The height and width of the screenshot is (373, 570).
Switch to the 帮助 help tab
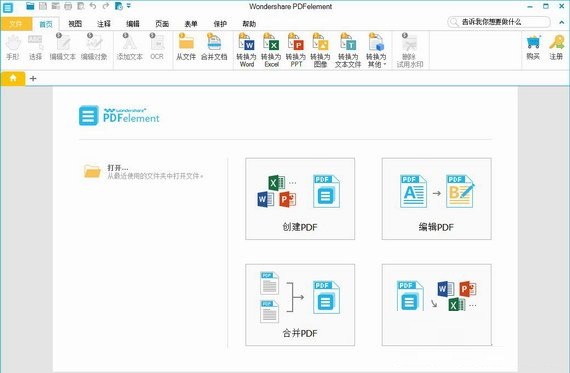click(249, 24)
